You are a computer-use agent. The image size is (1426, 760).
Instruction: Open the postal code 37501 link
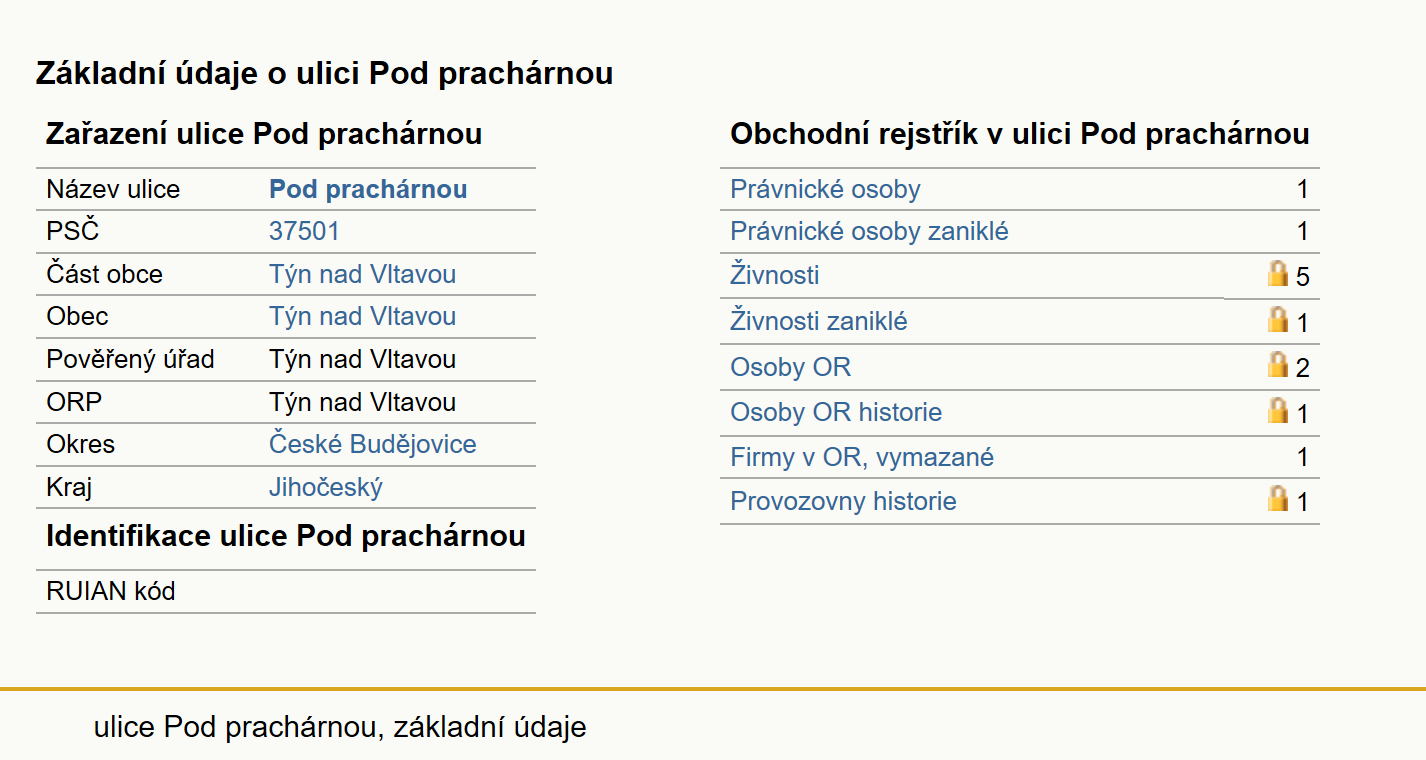point(304,231)
